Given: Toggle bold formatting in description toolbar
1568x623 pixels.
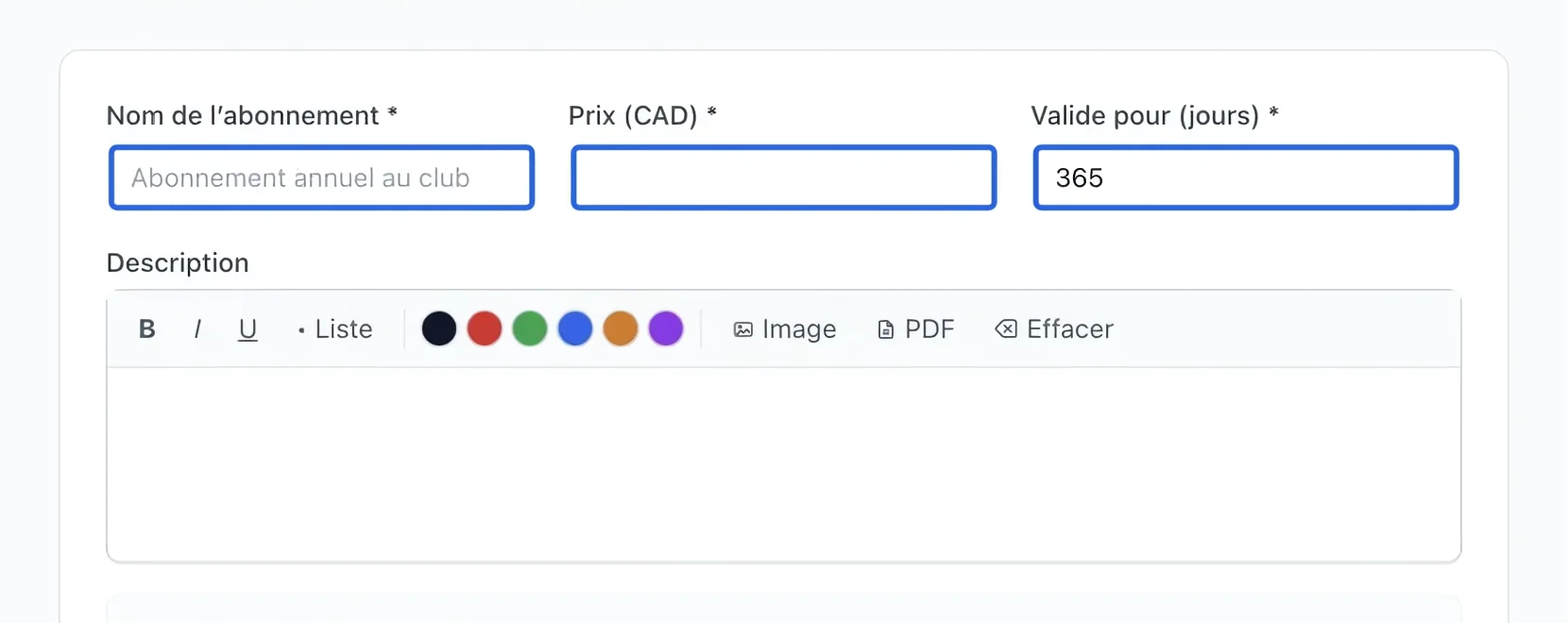Looking at the screenshot, I should [146, 328].
